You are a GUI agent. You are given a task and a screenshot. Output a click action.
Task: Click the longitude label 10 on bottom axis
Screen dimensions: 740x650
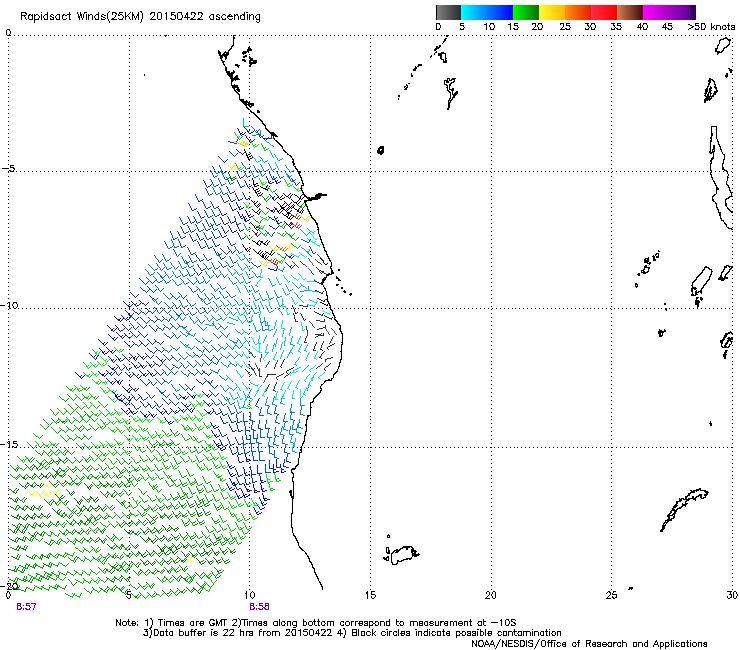pos(249,595)
